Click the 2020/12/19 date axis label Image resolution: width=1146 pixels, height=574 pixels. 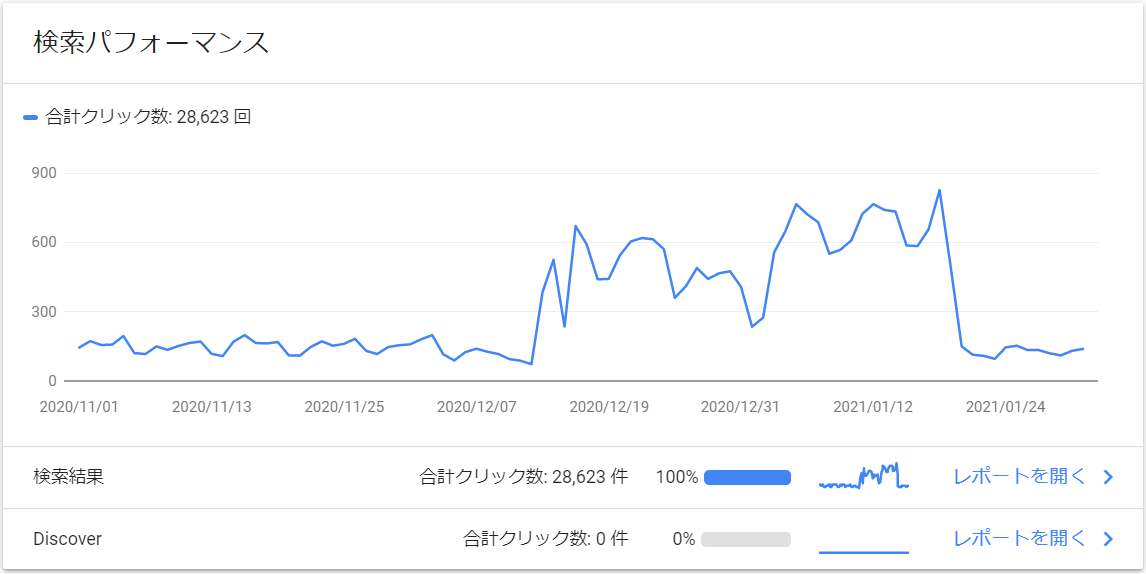(x=609, y=407)
